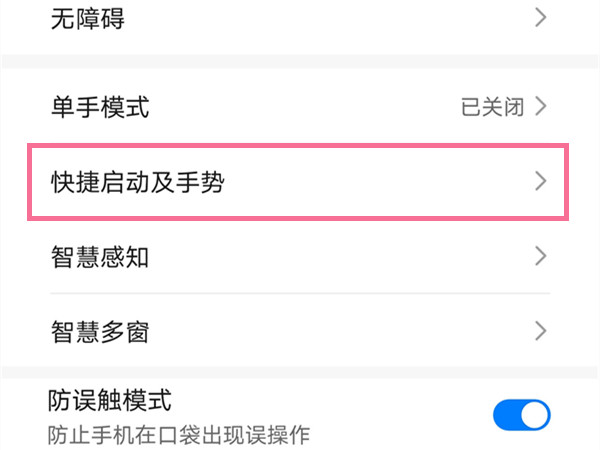Image resolution: width=600 pixels, height=450 pixels.
Task: Tap blank space in the 智慧感知 row
Action: (x=340, y=256)
